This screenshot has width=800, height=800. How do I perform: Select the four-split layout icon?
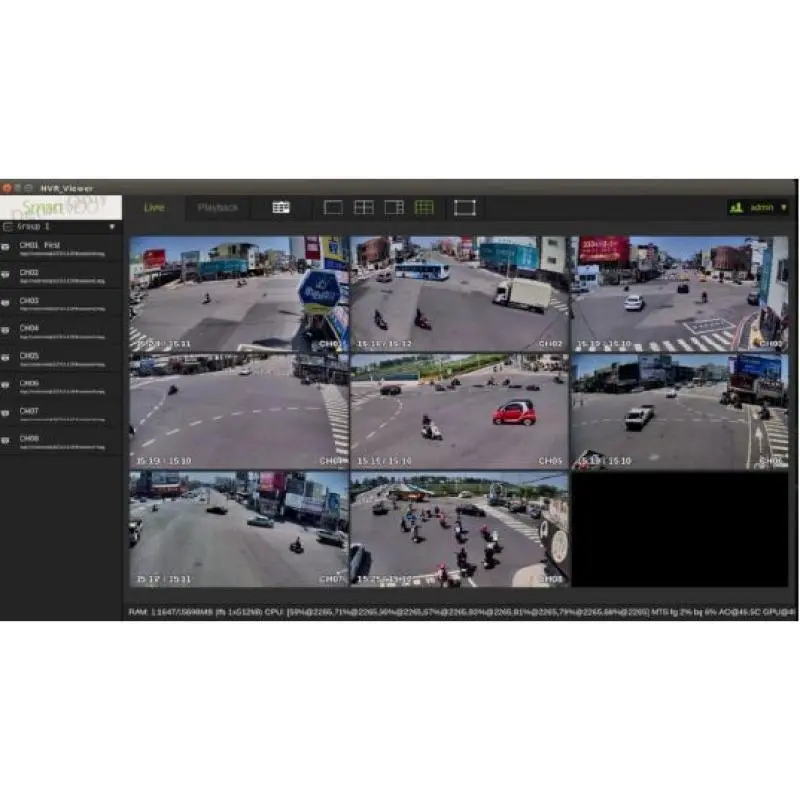click(x=364, y=207)
